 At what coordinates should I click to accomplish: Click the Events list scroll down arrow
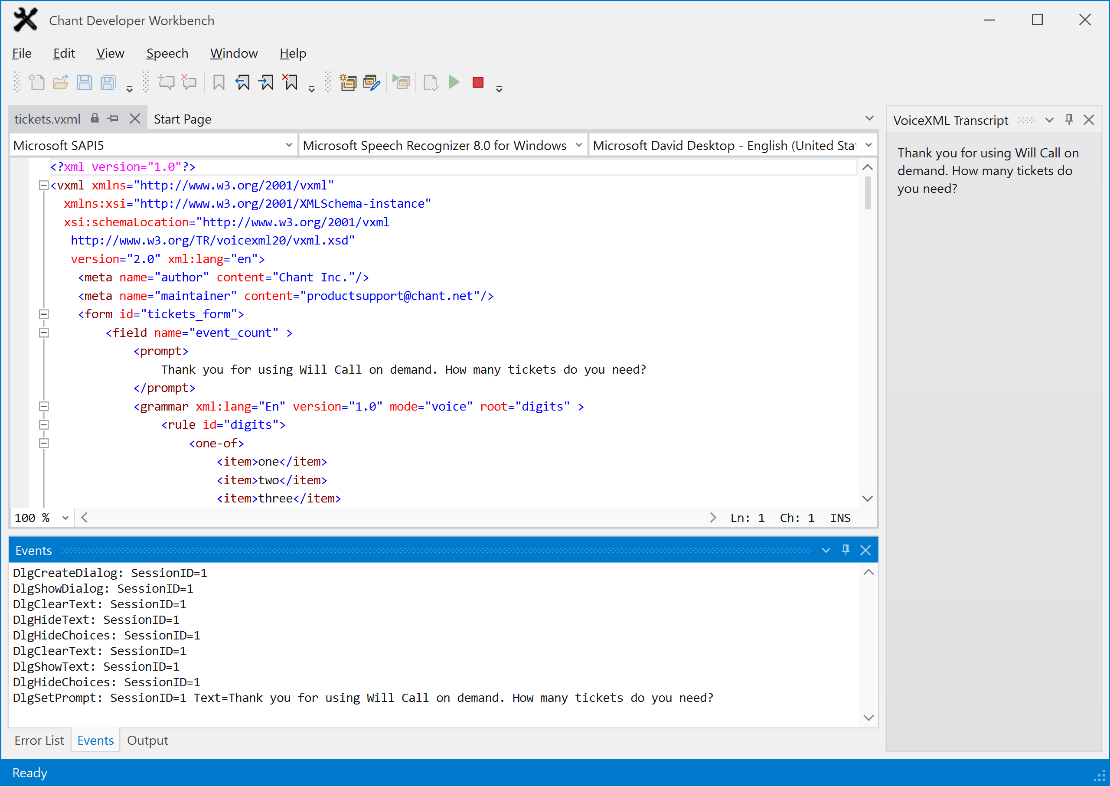pyautogui.click(x=869, y=717)
